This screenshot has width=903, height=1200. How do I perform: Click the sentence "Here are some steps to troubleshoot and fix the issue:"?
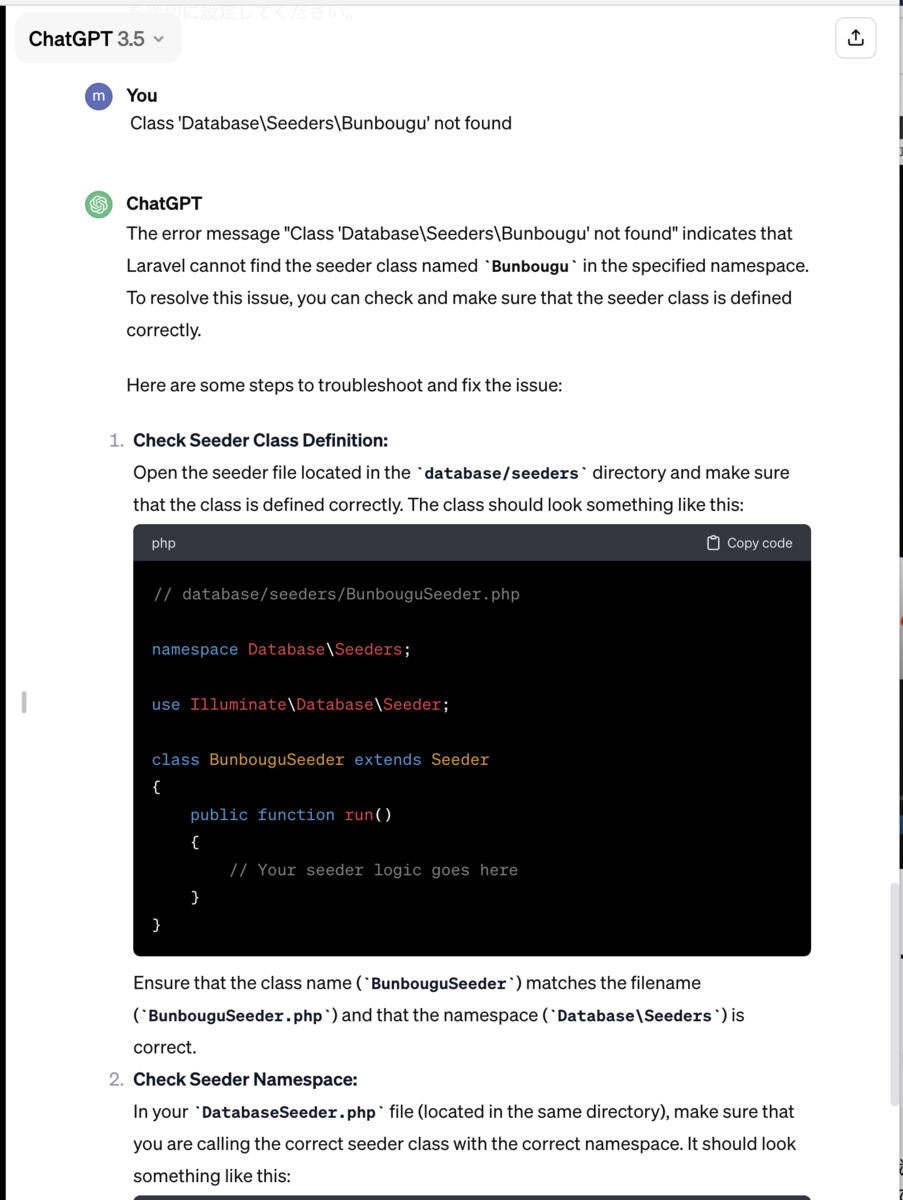coord(344,384)
